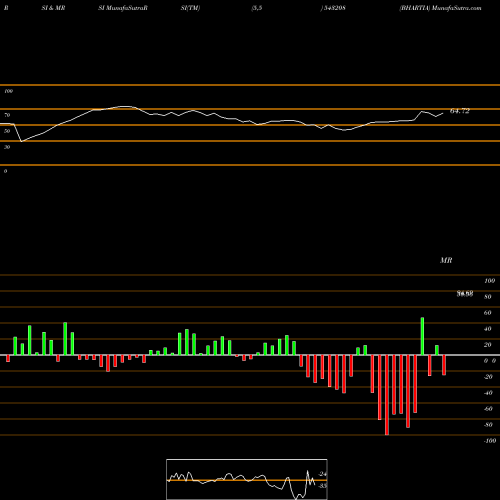Select the 'SI & MR' header text
This screenshot has height=500, width=500.
pos(53,8)
